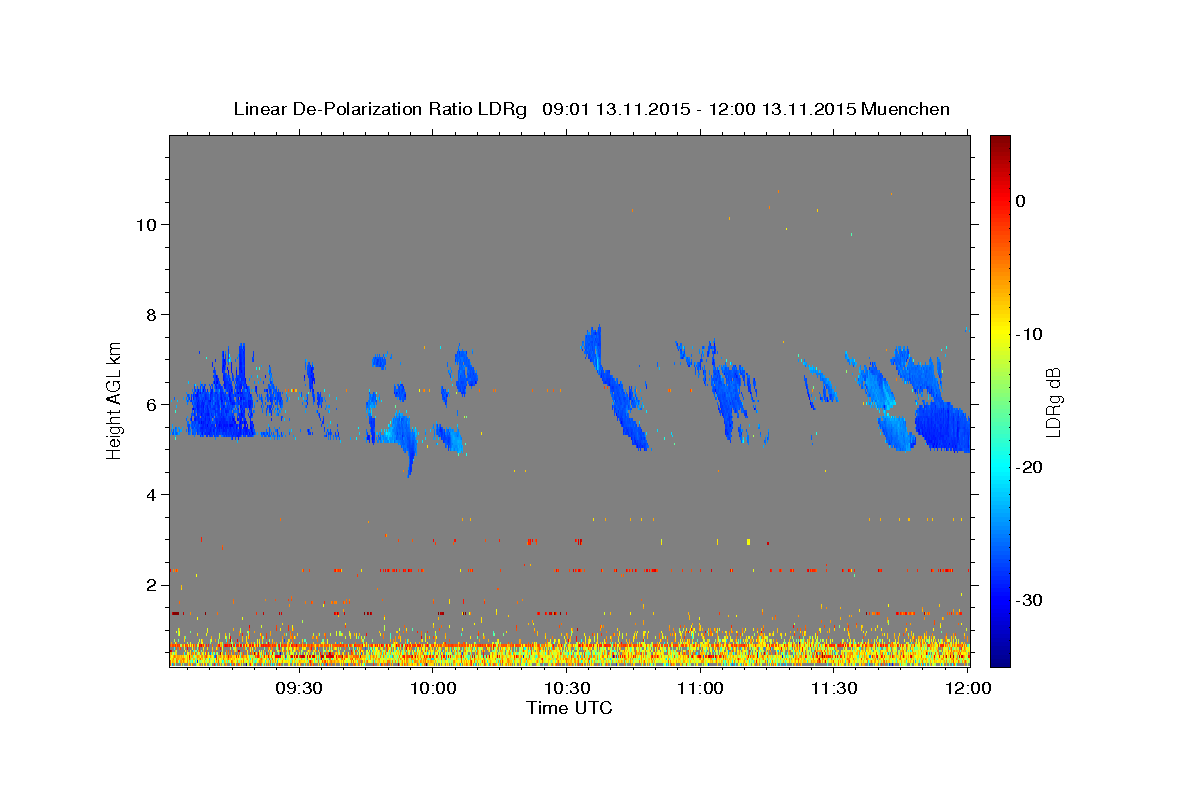Click the station name "Muenchen" in the title
1200x800 pixels.
click(x=906, y=109)
